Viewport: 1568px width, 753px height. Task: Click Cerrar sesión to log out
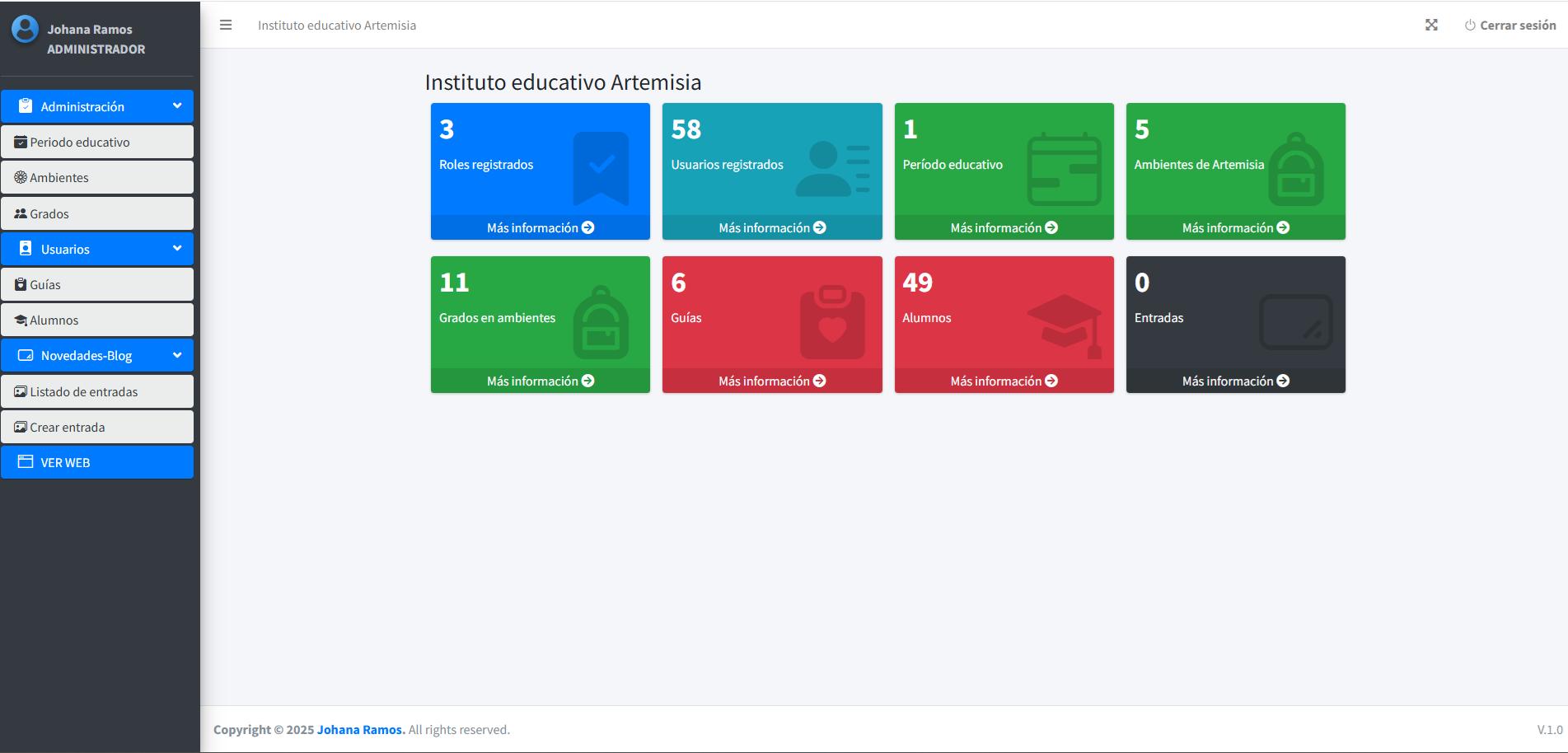pyautogui.click(x=1510, y=25)
